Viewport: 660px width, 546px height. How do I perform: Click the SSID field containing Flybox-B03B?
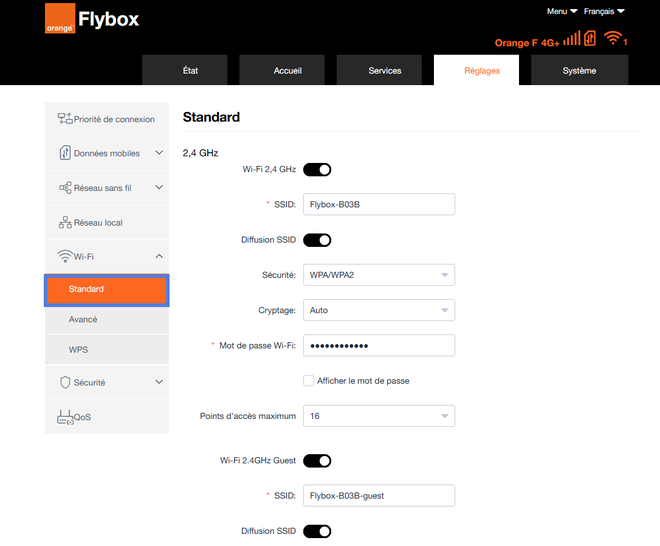[379, 204]
